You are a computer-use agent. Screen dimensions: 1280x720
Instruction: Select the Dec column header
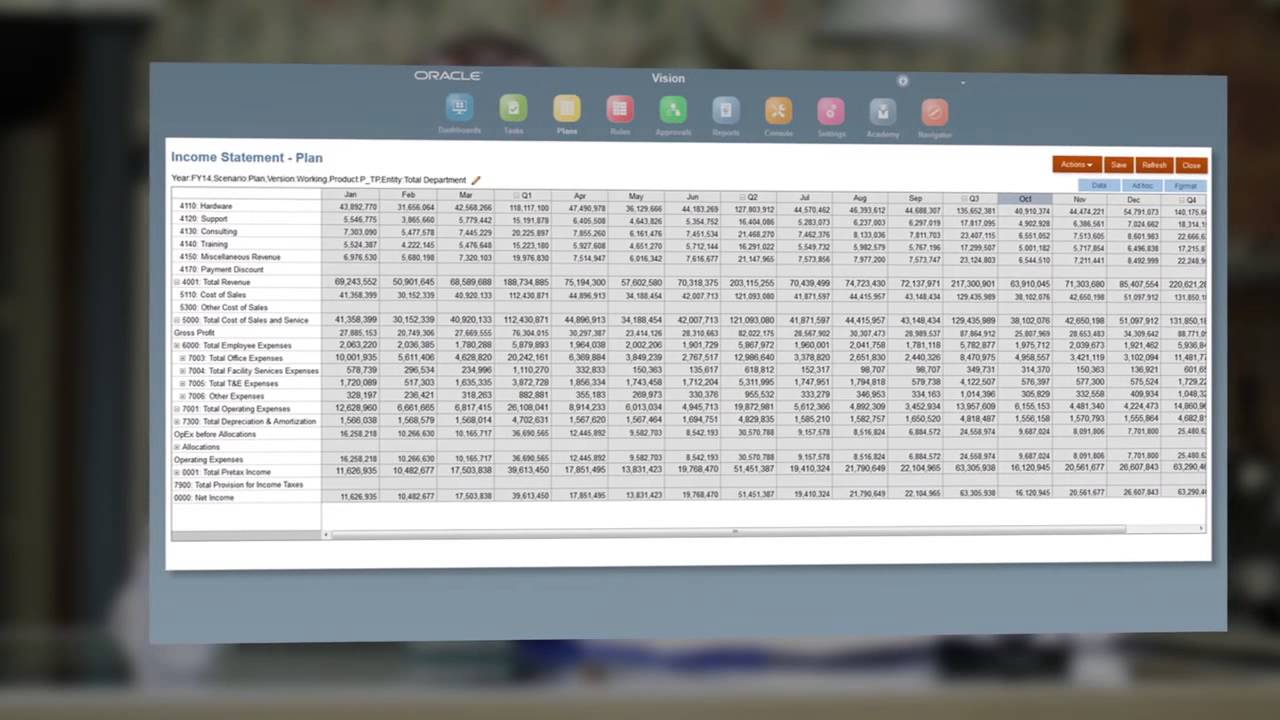[x=1133, y=200]
